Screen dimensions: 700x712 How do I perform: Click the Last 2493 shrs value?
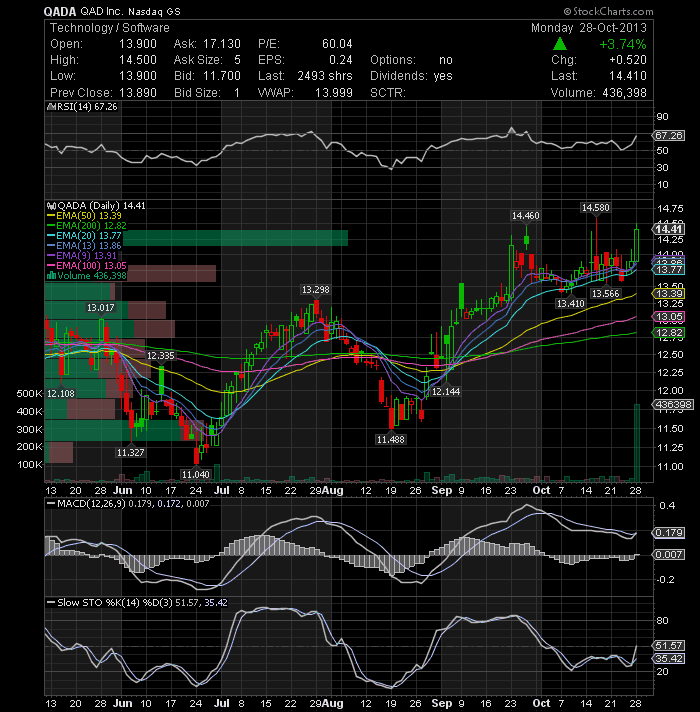(x=325, y=76)
